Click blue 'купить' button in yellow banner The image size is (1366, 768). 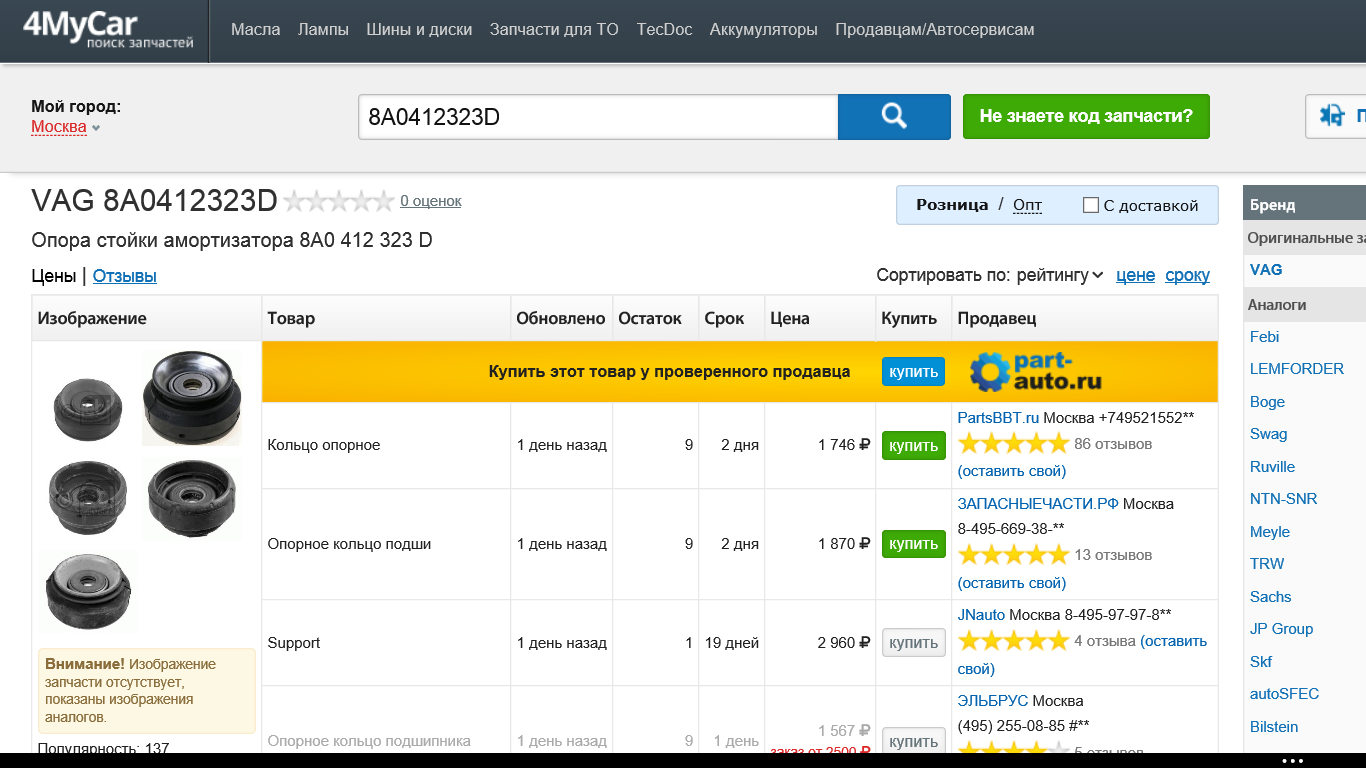(913, 371)
